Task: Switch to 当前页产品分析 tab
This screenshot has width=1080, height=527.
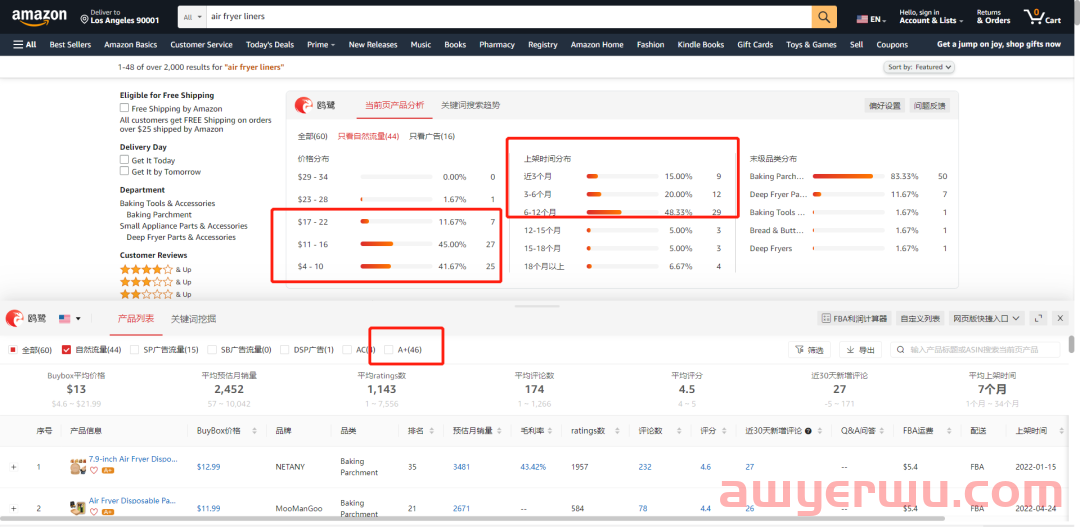Action: [x=395, y=105]
